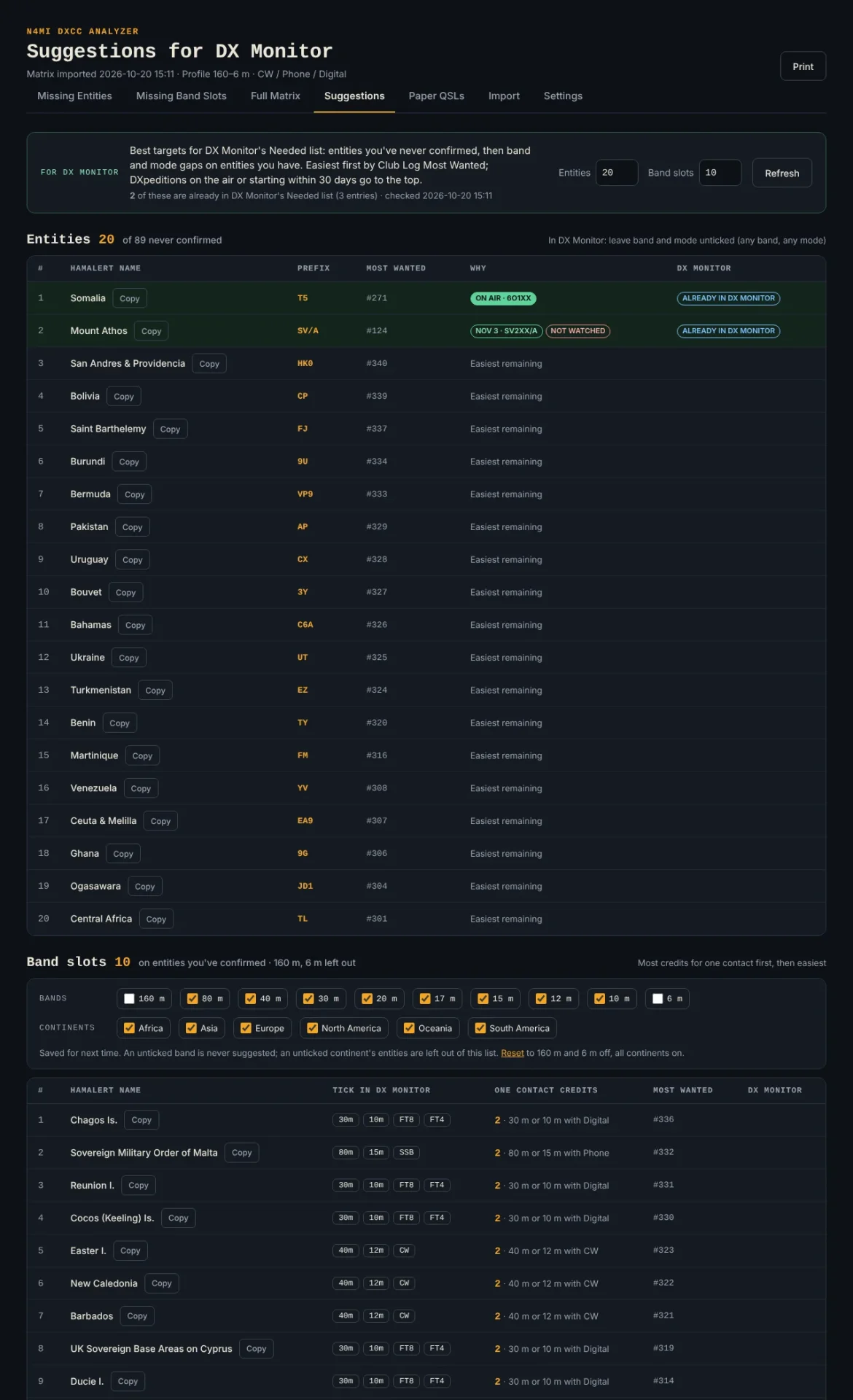Click Pakistan's most wanted rank #329
Viewport: 853px width, 1400px height.
377,527
